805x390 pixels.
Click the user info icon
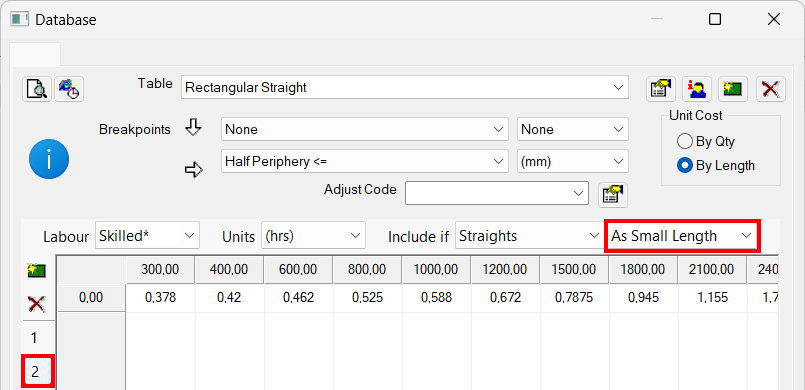(697, 89)
